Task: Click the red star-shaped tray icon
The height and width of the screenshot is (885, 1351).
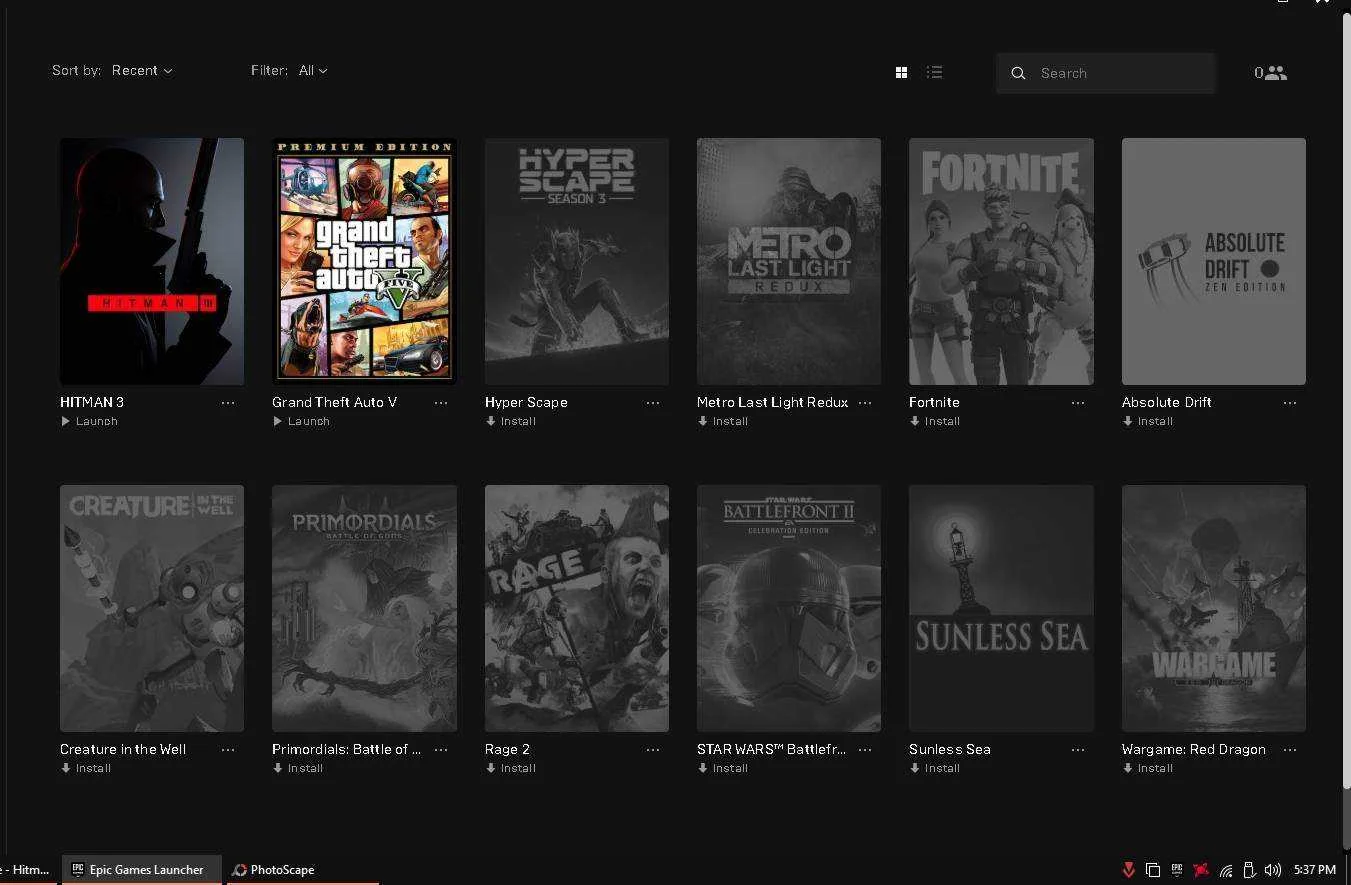Action: click(1201, 870)
